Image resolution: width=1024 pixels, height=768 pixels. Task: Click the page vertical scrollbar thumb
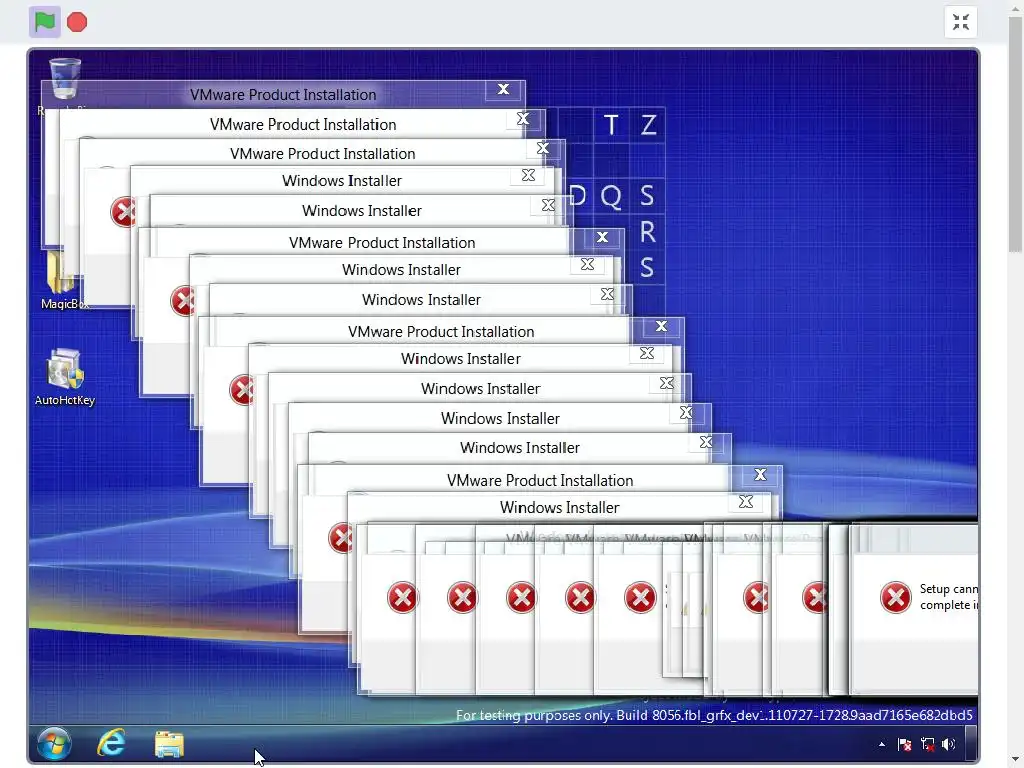1015,134
